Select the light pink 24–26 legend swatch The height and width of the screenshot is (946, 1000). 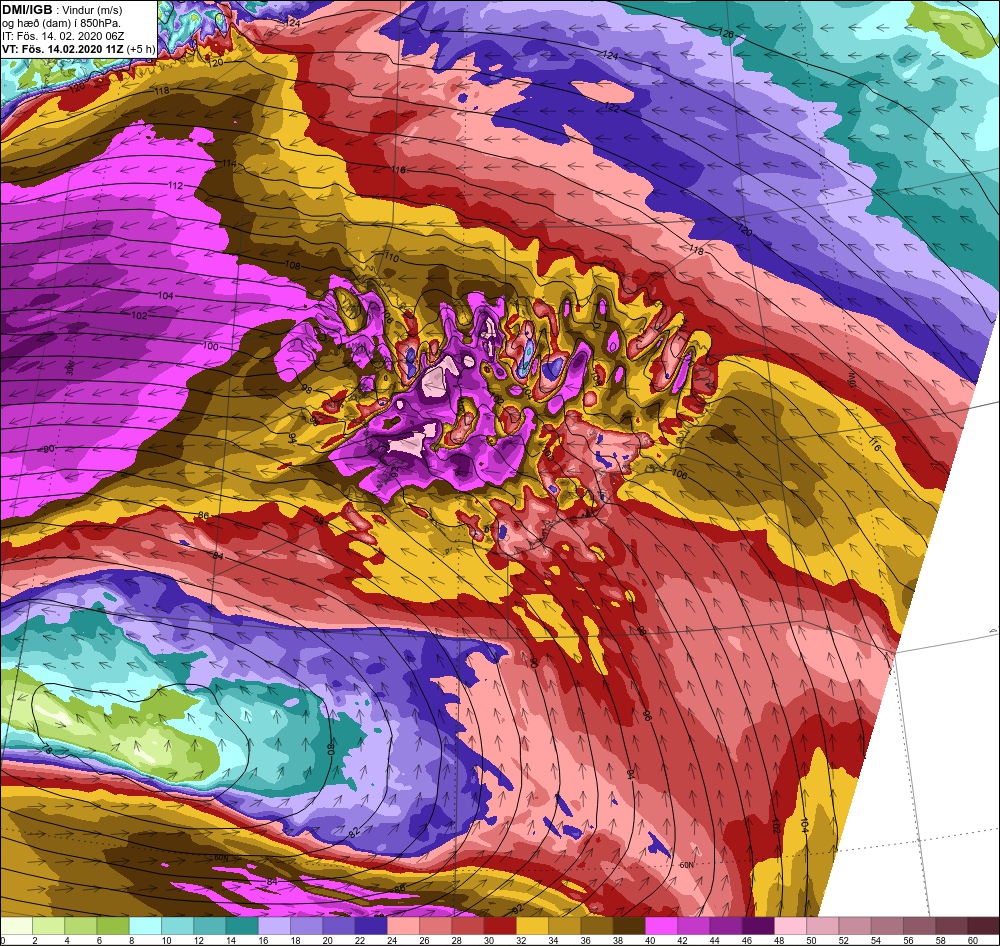[404, 926]
